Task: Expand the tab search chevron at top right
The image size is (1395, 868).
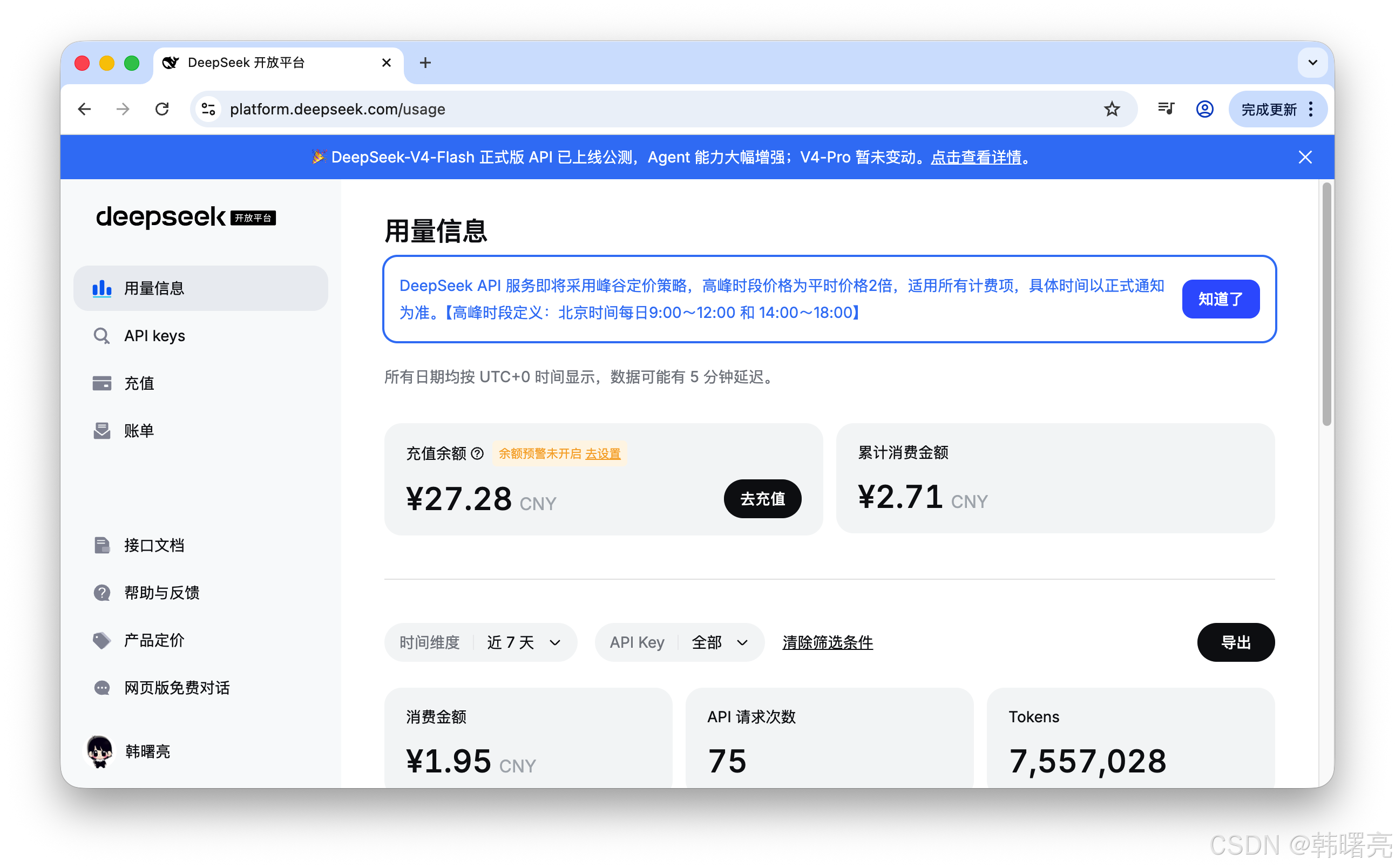Action: (1312, 63)
